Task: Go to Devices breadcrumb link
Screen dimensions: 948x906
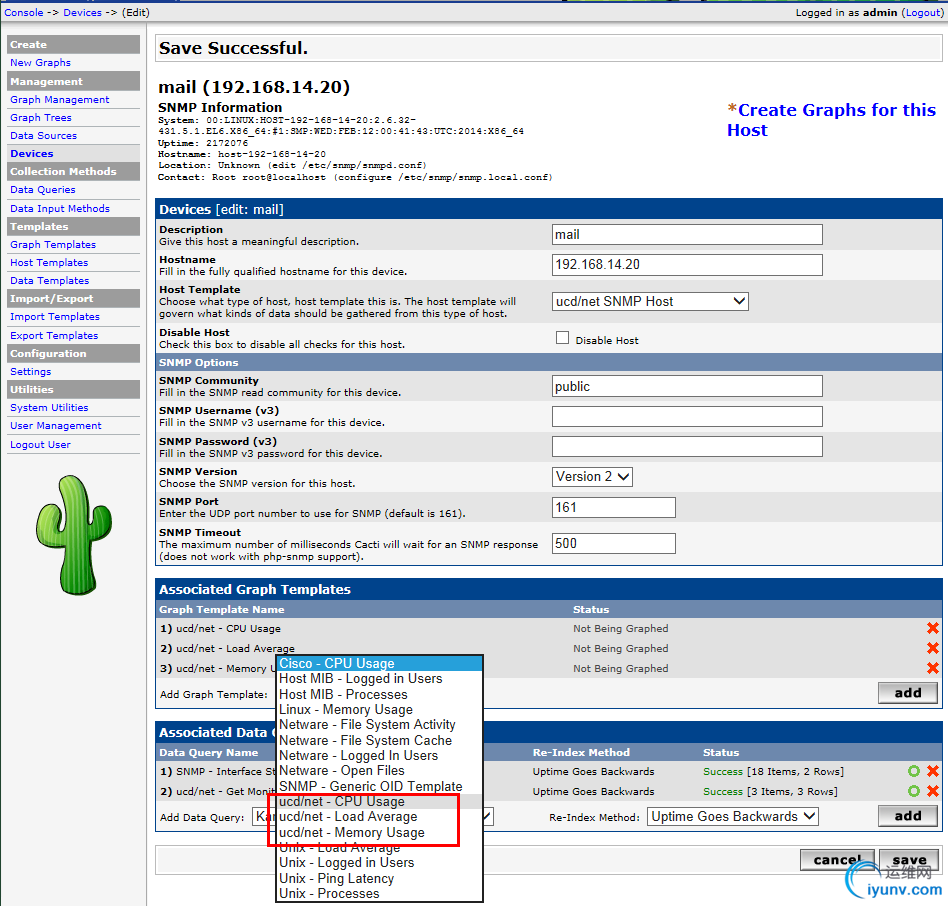Action: [x=82, y=12]
